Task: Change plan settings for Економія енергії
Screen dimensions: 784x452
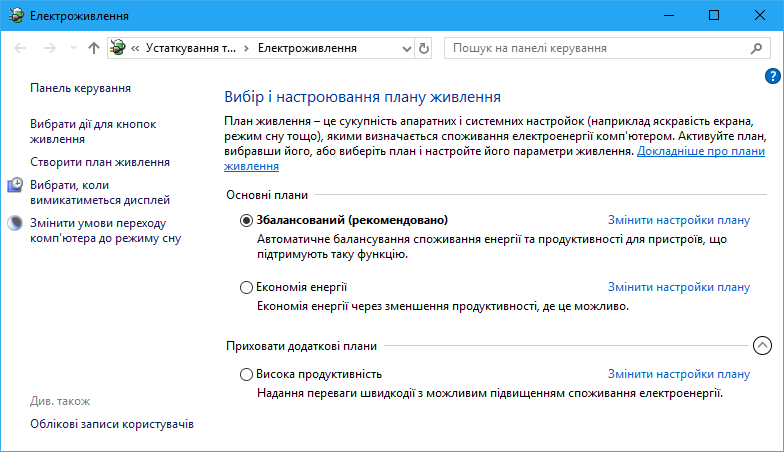Action: [x=679, y=287]
